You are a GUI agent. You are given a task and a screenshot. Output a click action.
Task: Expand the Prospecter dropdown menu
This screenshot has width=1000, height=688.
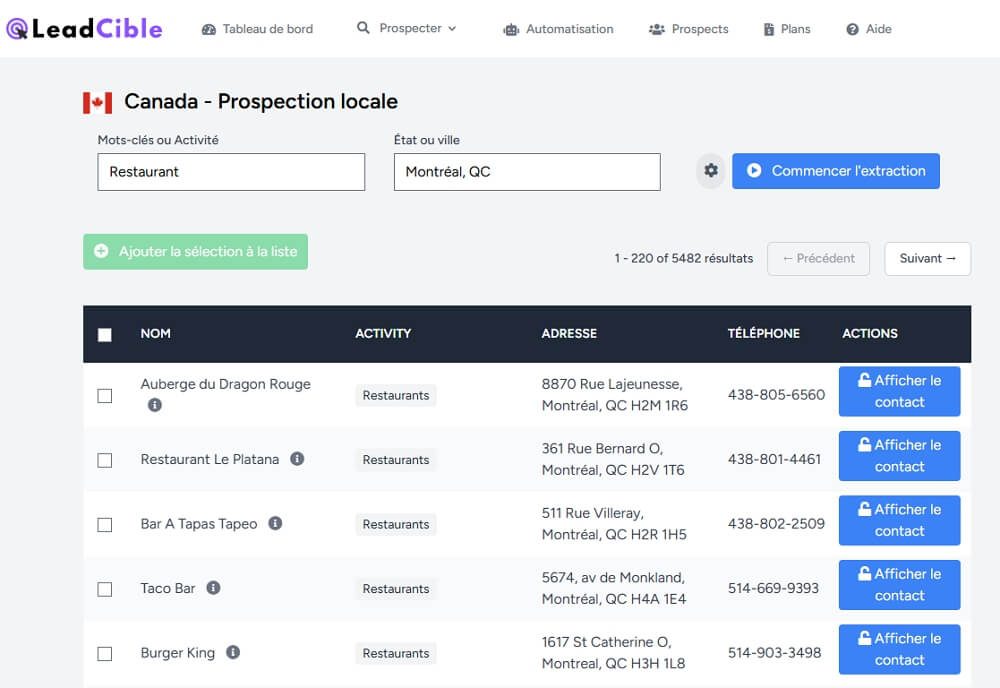coord(407,28)
